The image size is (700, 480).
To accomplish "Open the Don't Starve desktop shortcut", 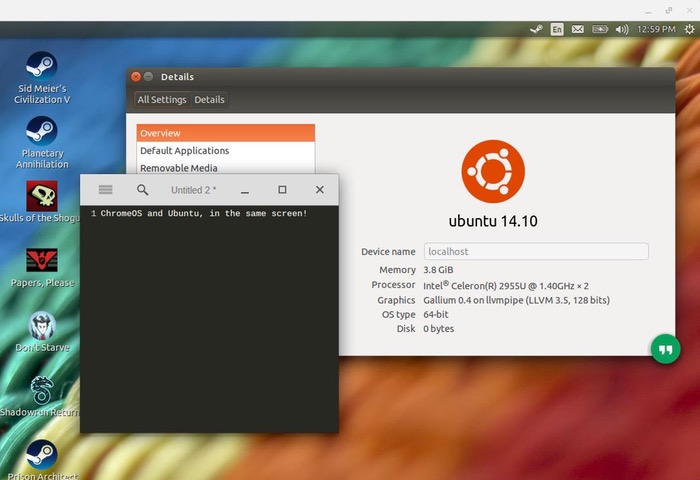I will (41, 326).
